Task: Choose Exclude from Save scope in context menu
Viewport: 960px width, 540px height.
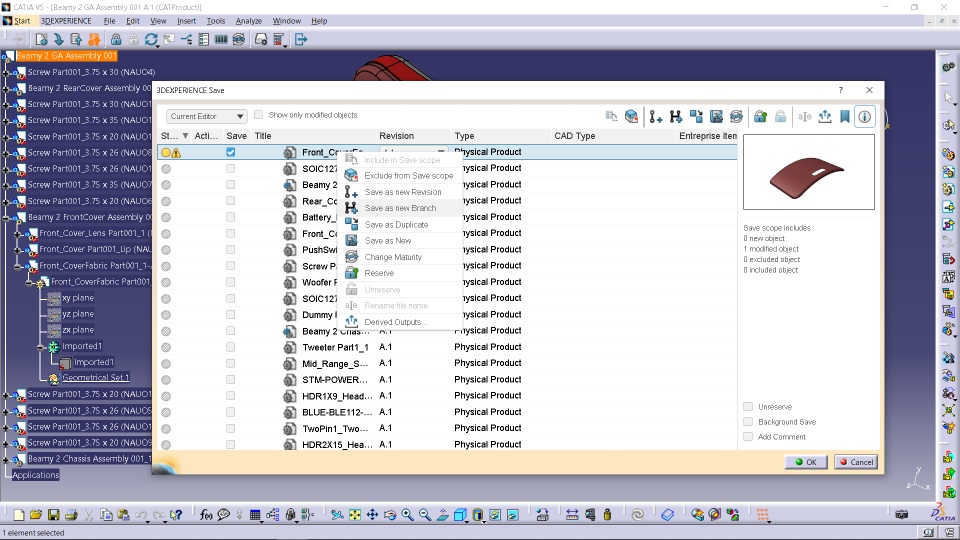Action: pyautogui.click(x=400, y=176)
